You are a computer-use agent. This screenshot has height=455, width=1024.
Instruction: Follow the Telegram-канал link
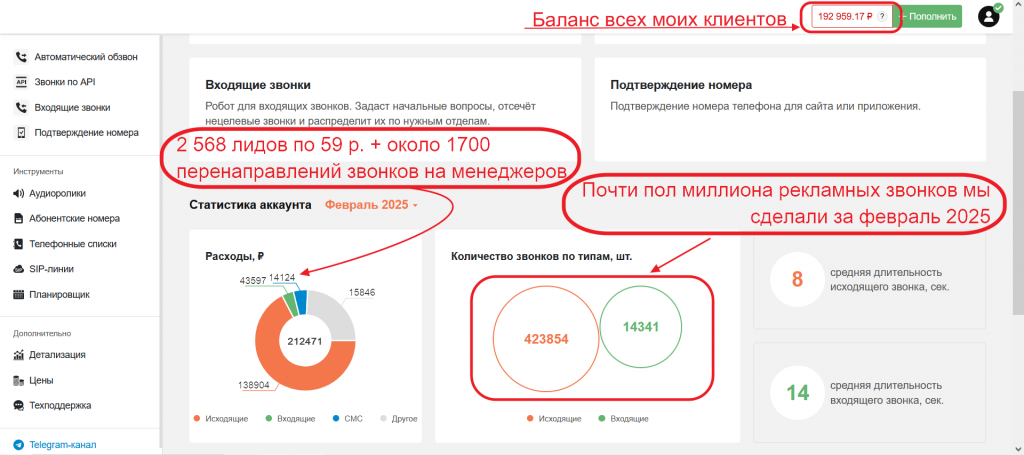click(x=63, y=445)
